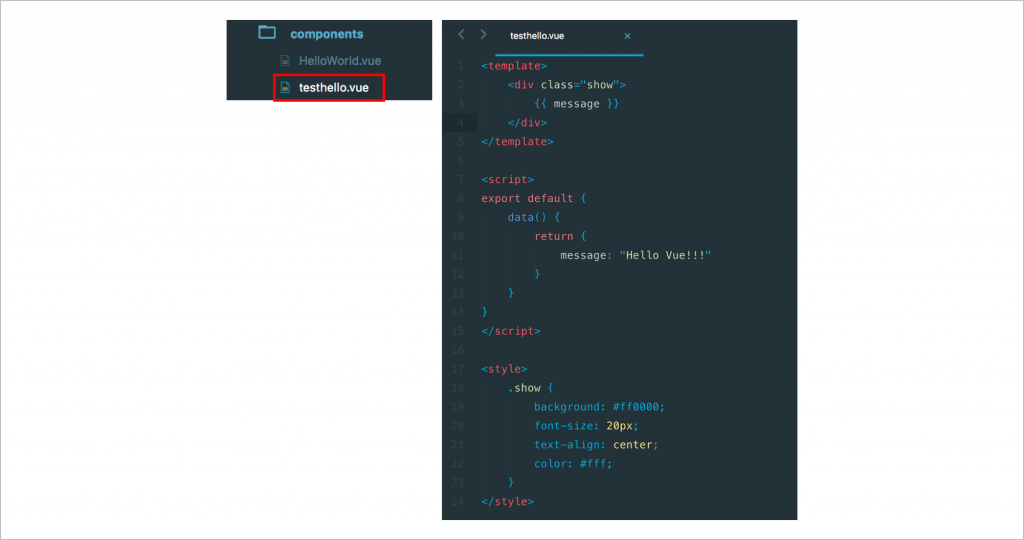Click the components folder icon
The width and height of the screenshot is (1024, 540).
(267, 33)
